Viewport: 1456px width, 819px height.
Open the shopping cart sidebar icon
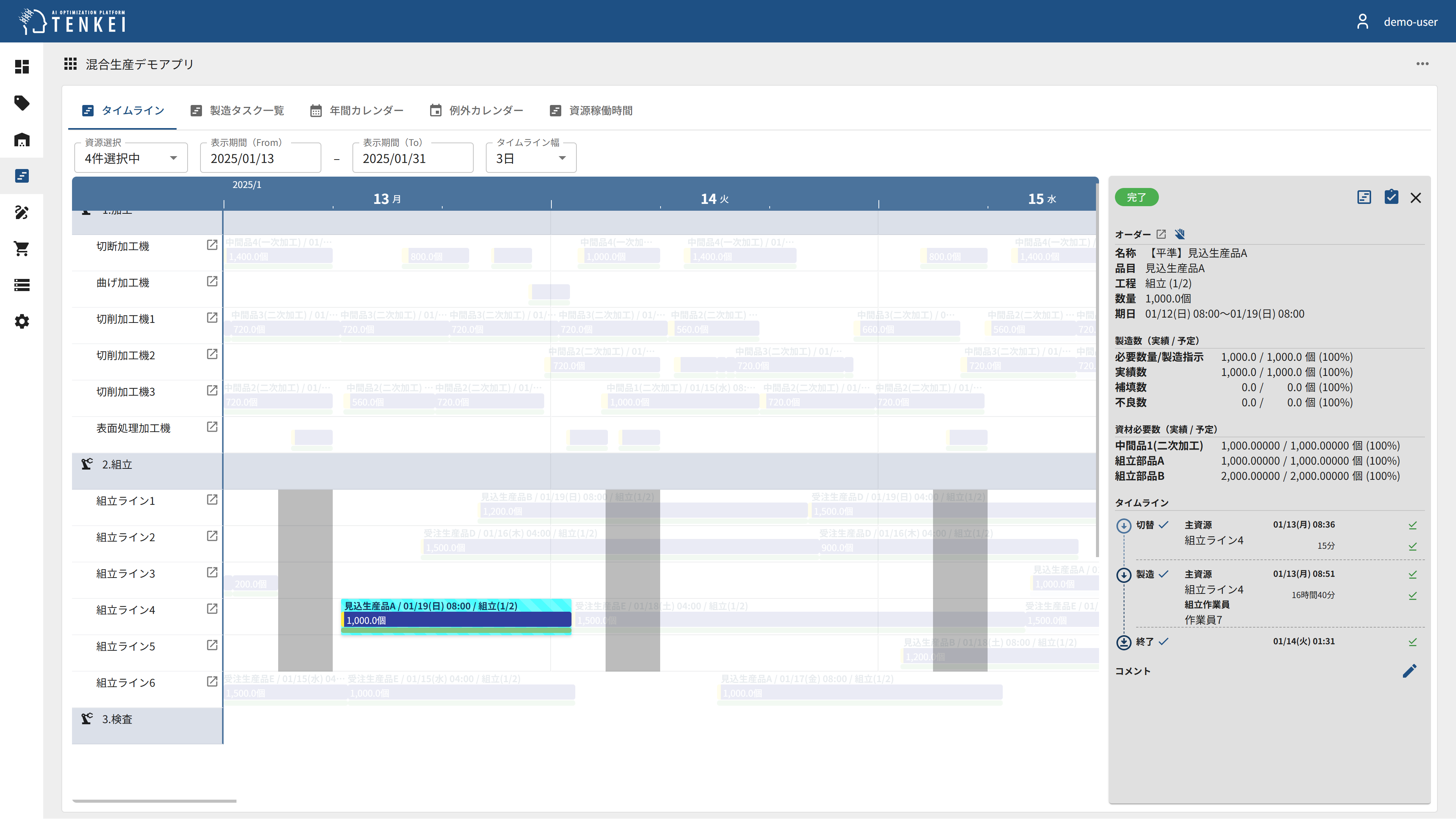tap(22, 249)
